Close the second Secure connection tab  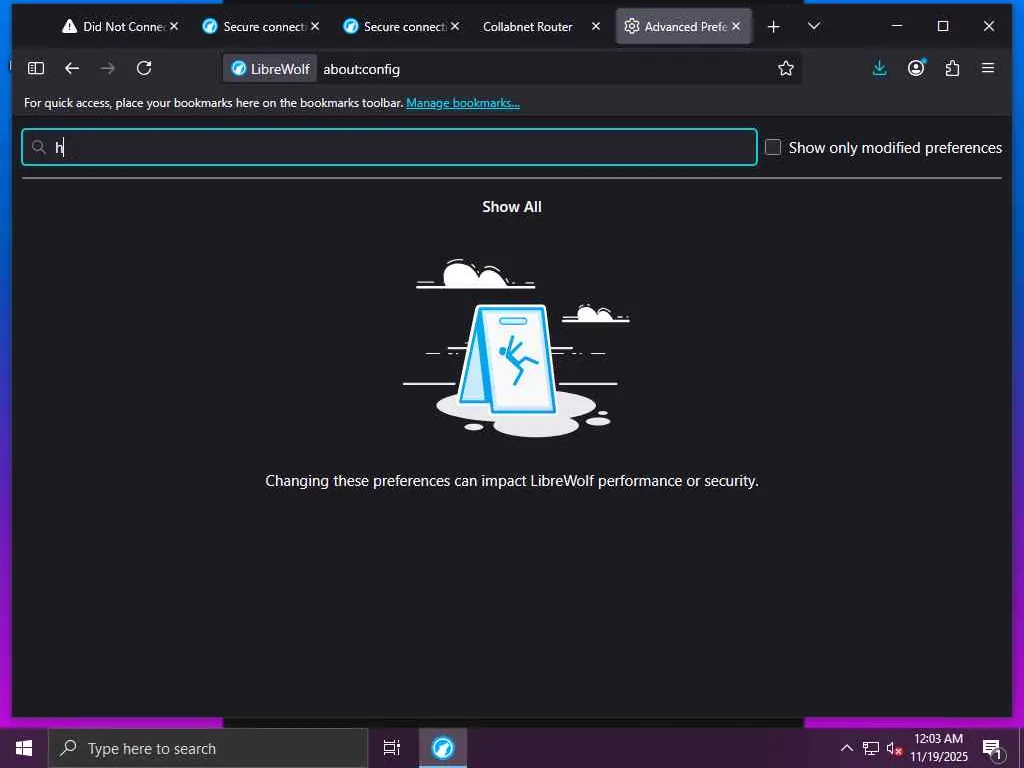[x=455, y=26]
